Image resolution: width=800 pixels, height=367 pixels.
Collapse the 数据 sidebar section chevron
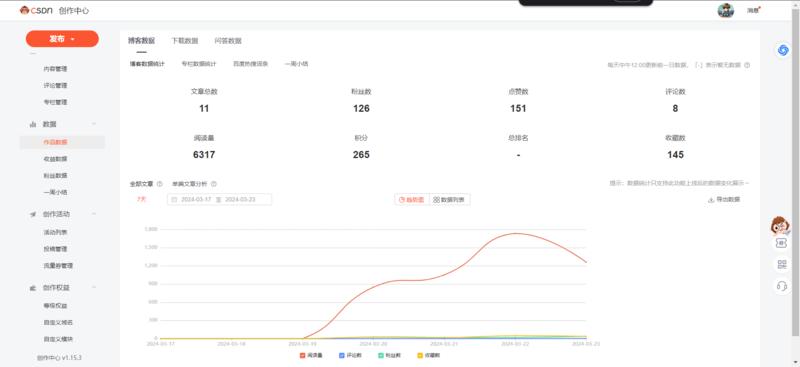click(94, 124)
